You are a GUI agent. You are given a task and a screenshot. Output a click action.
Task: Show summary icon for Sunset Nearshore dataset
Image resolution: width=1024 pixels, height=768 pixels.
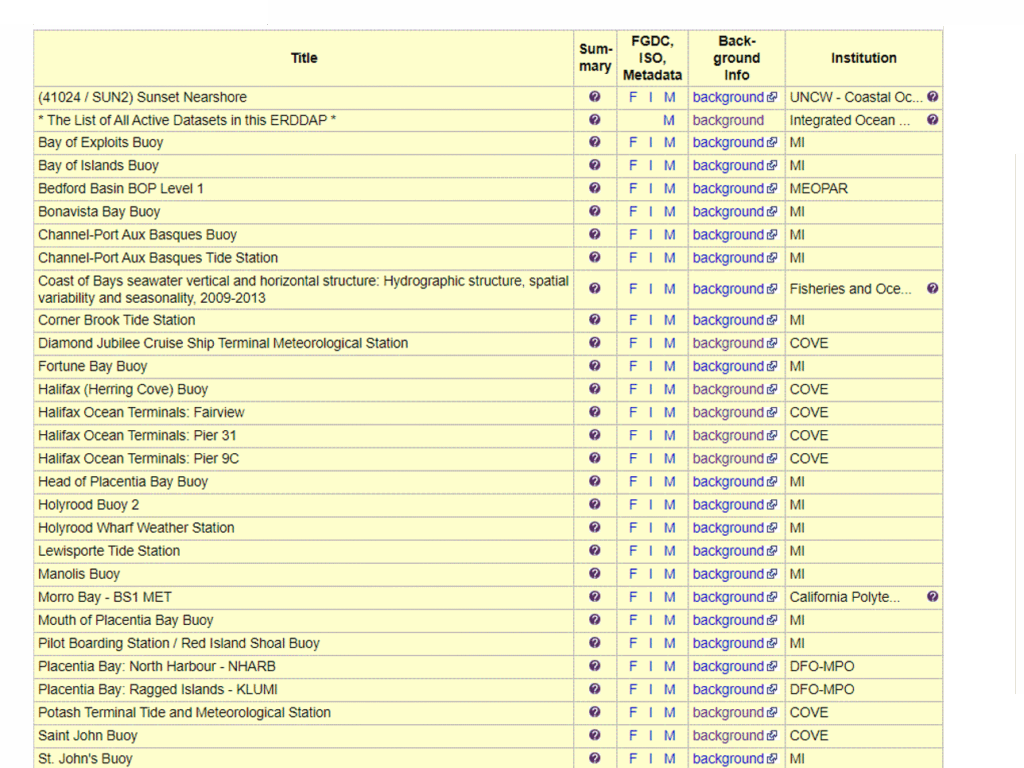point(595,97)
